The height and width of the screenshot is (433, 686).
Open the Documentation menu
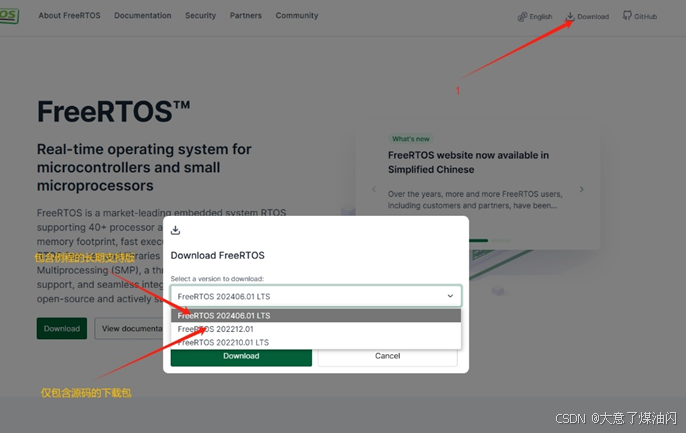[143, 15]
